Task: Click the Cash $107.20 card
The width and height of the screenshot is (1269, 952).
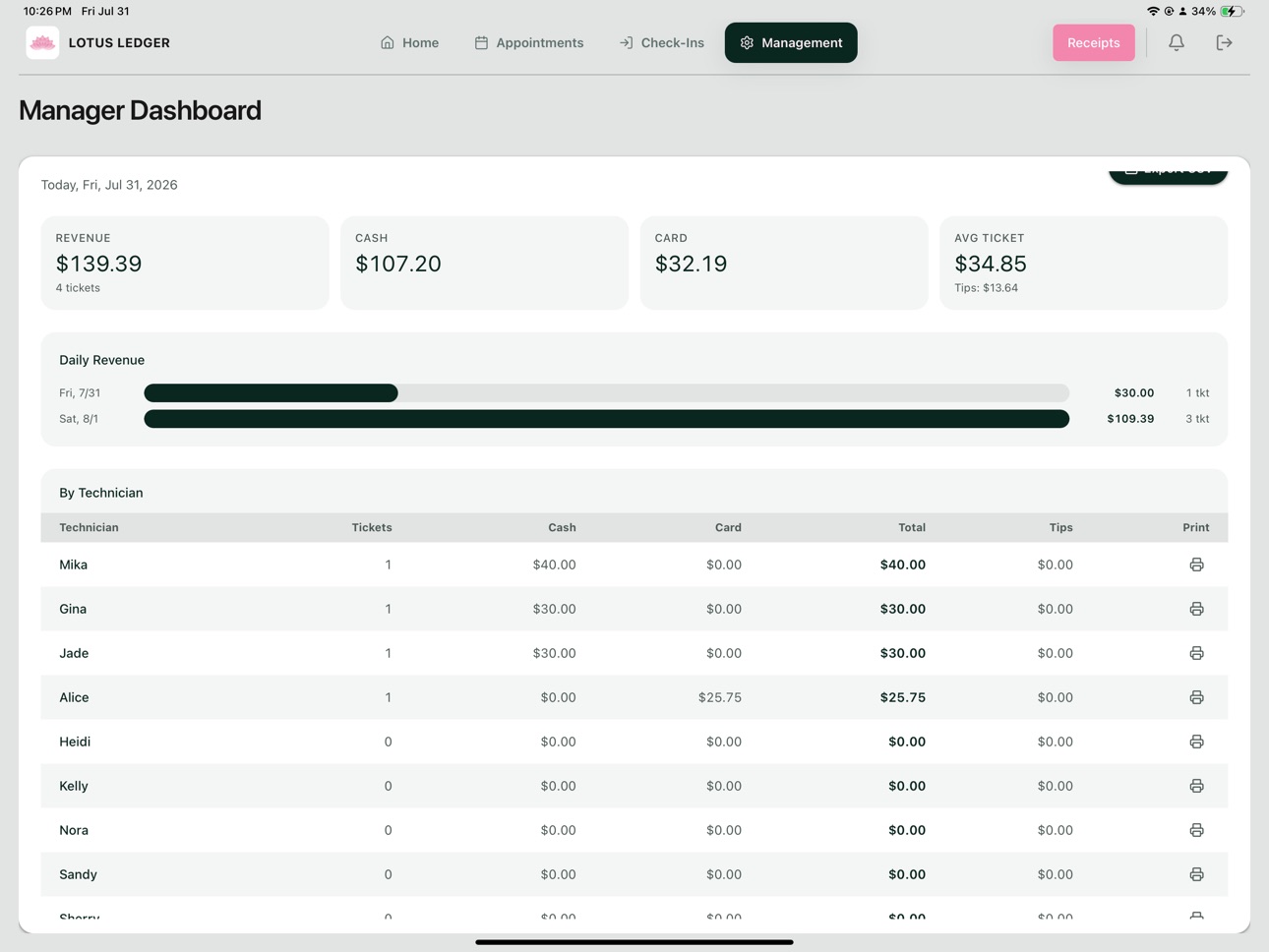Action: (484, 263)
